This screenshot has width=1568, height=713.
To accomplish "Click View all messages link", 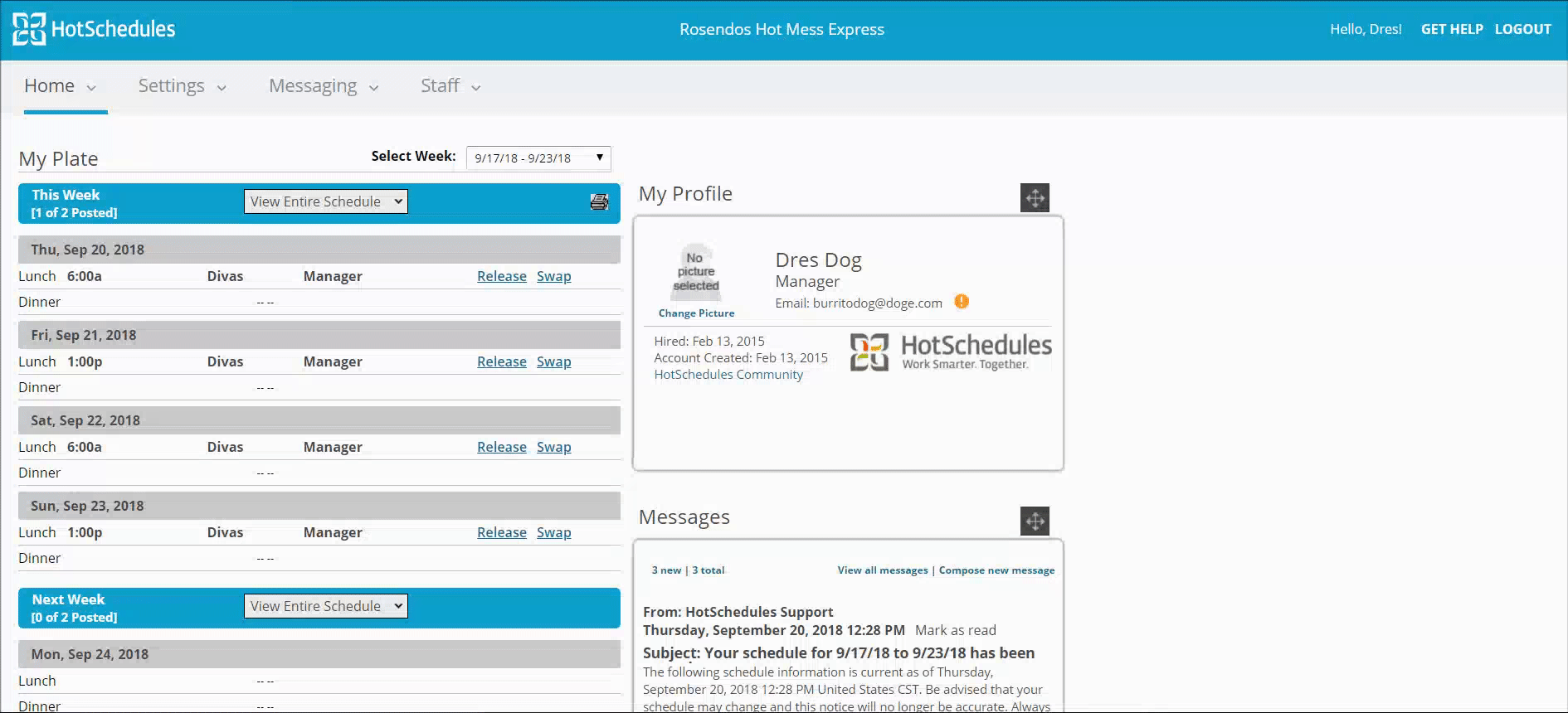I will point(883,570).
